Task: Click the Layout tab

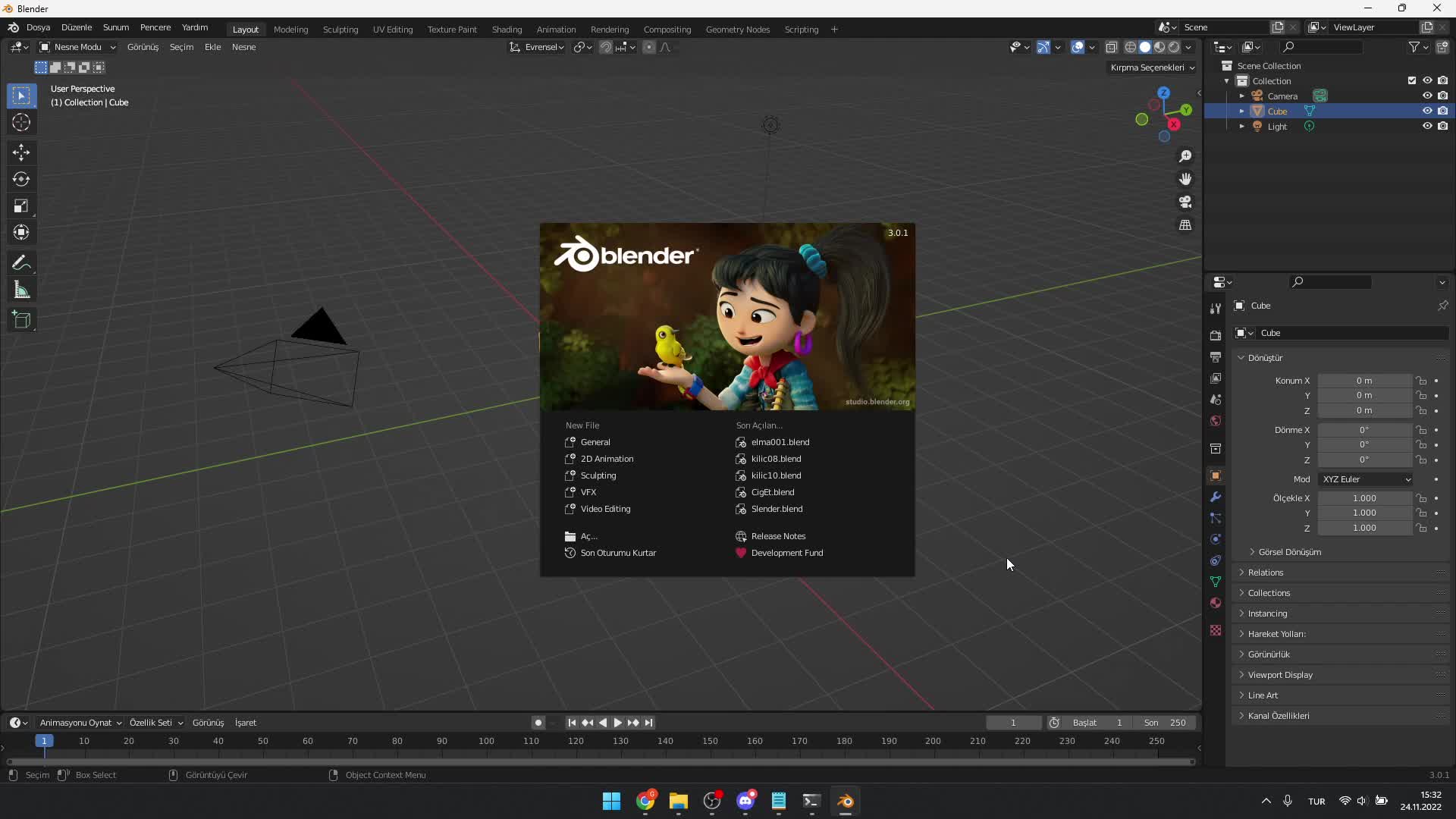Action: click(245, 28)
